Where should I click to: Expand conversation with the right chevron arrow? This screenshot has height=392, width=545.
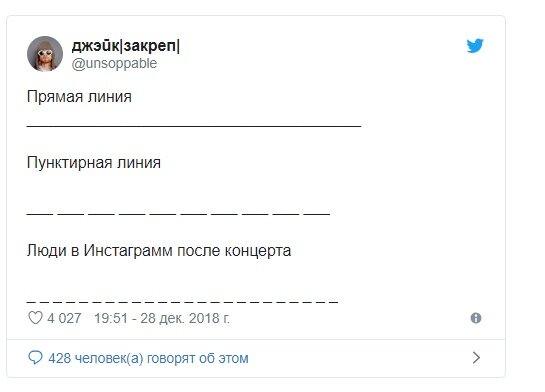[476, 357]
